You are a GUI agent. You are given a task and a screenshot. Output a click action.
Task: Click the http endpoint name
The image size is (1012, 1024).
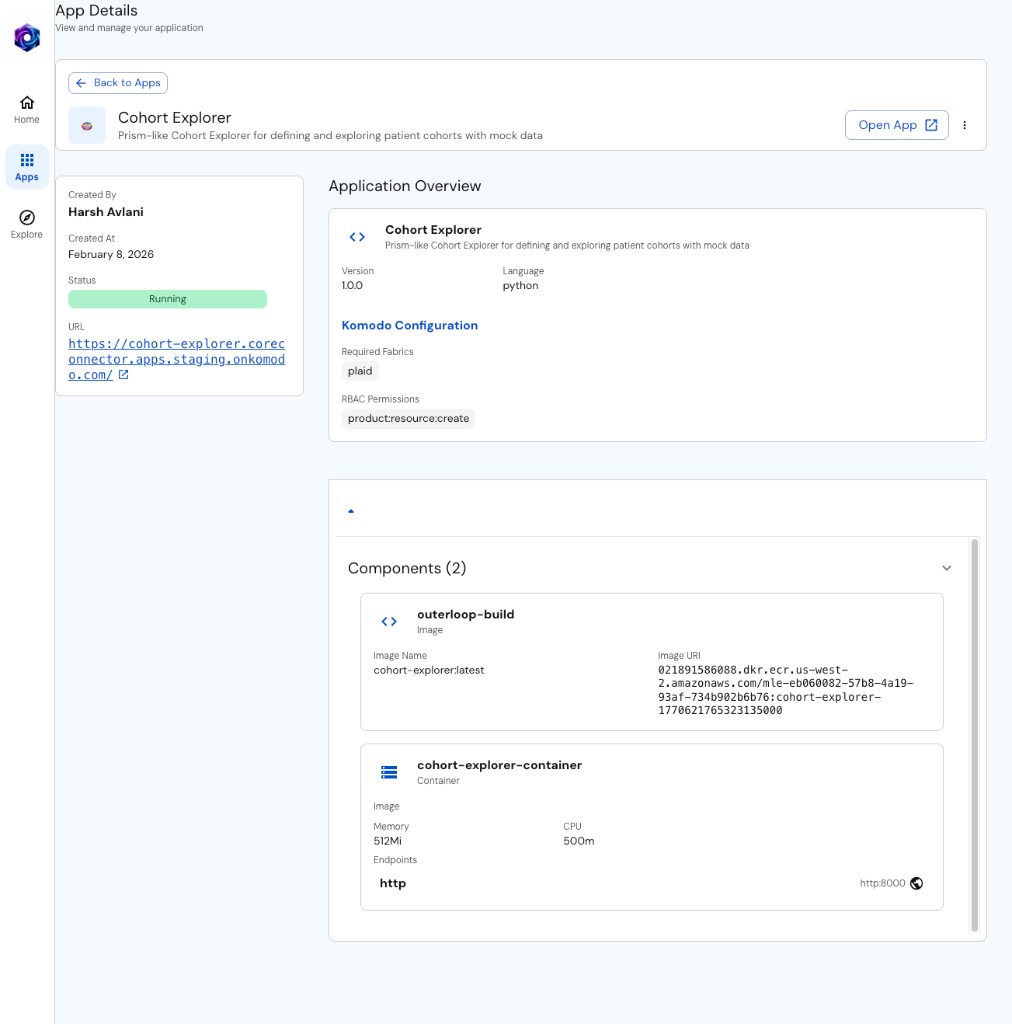[392, 883]
